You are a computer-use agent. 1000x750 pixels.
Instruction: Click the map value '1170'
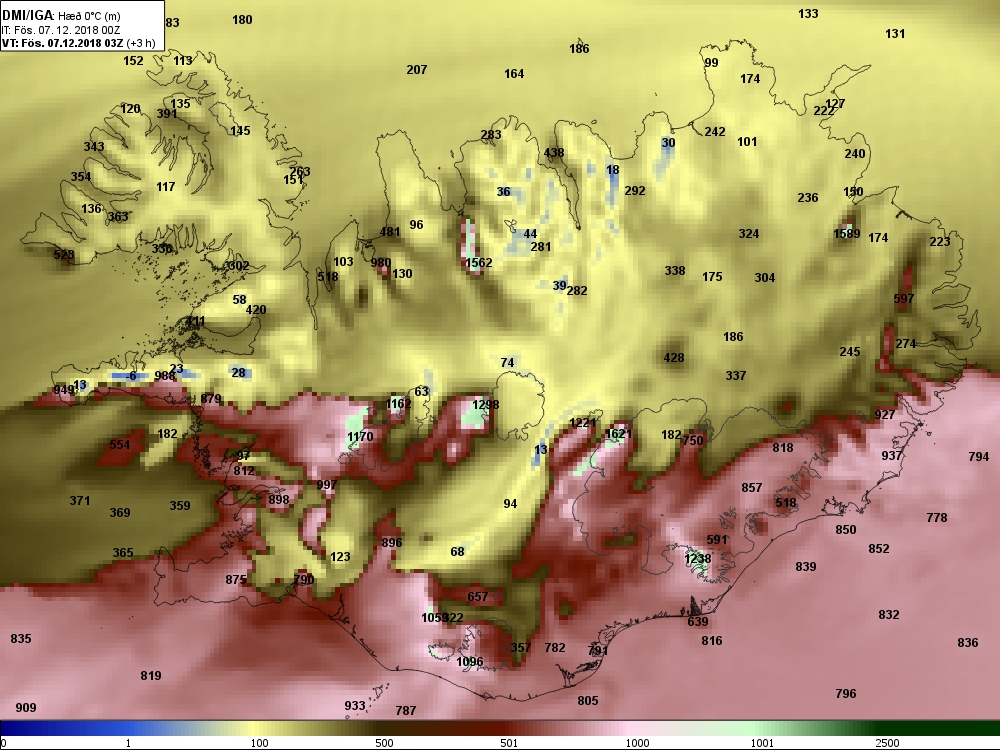pyautogui.click(x=360, y=437)
